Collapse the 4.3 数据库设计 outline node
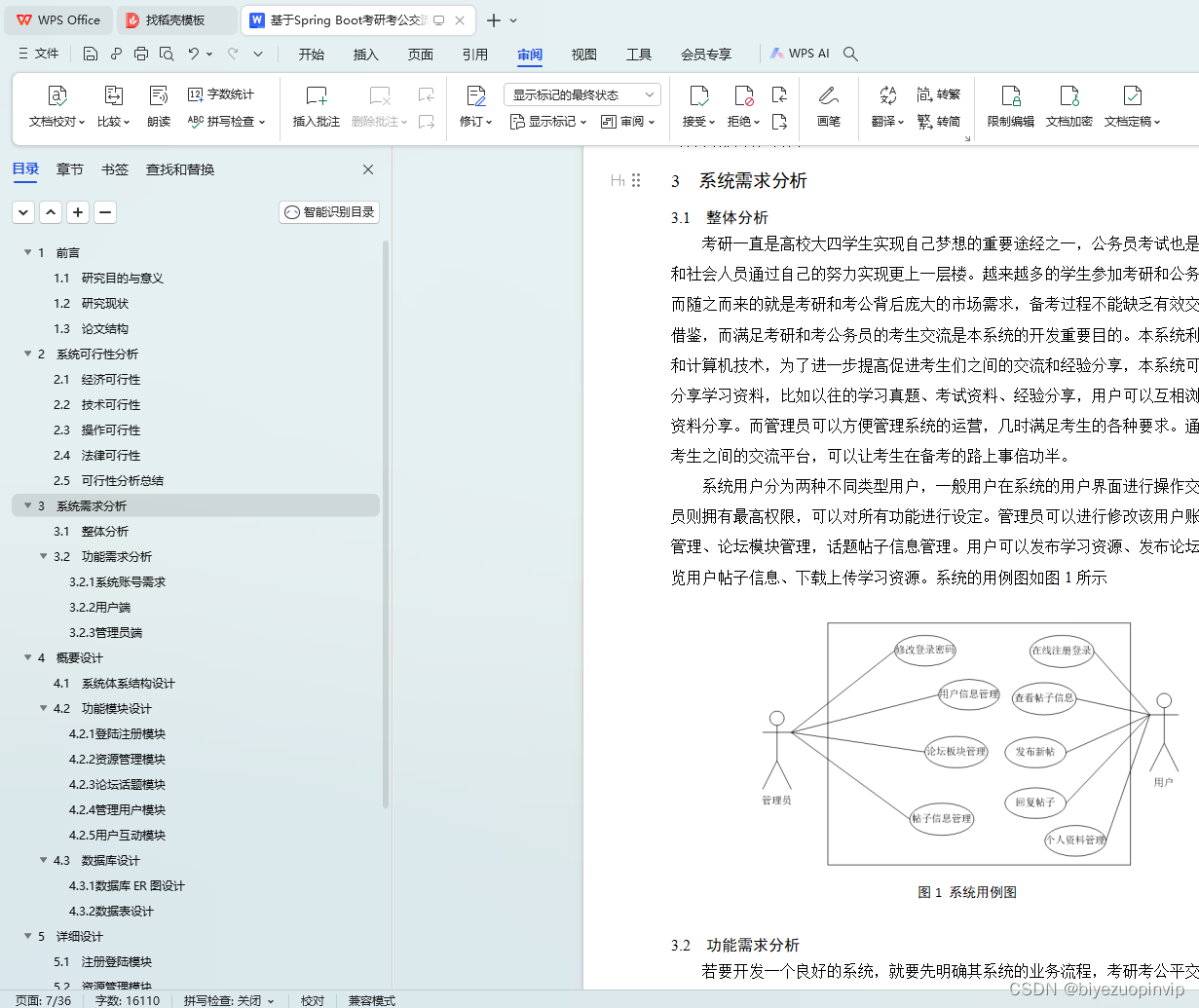The width and height of the screenshot is (1199, 1008). (44, 860)
